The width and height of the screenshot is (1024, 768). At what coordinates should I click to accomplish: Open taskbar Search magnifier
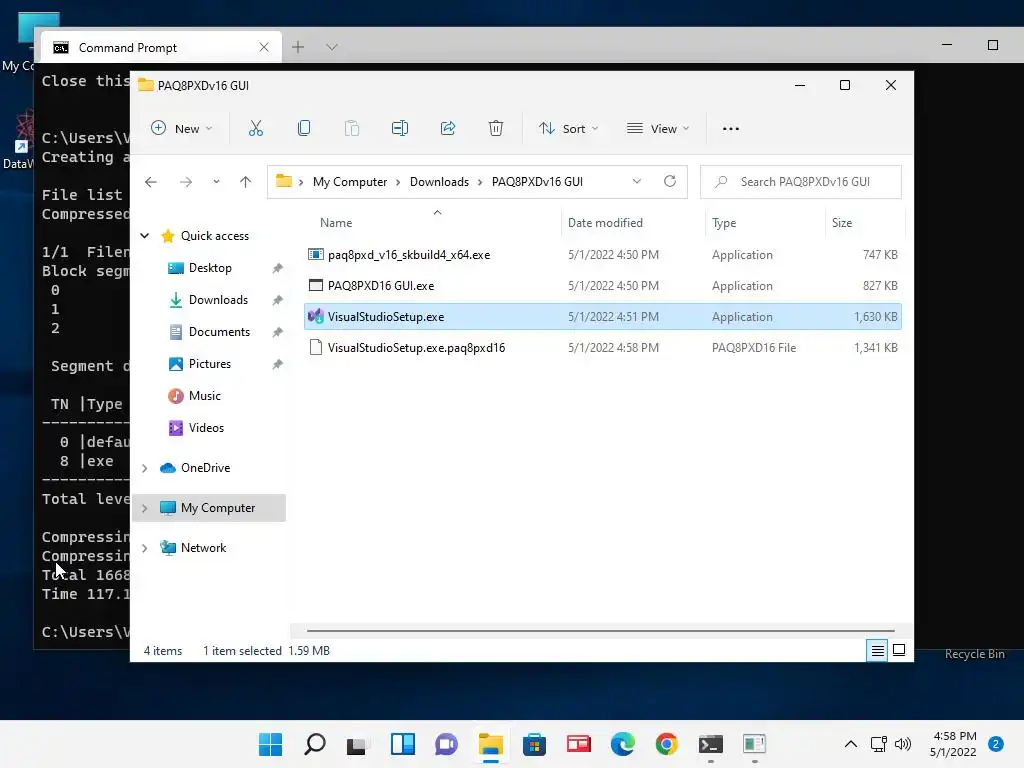coord(315,744)
